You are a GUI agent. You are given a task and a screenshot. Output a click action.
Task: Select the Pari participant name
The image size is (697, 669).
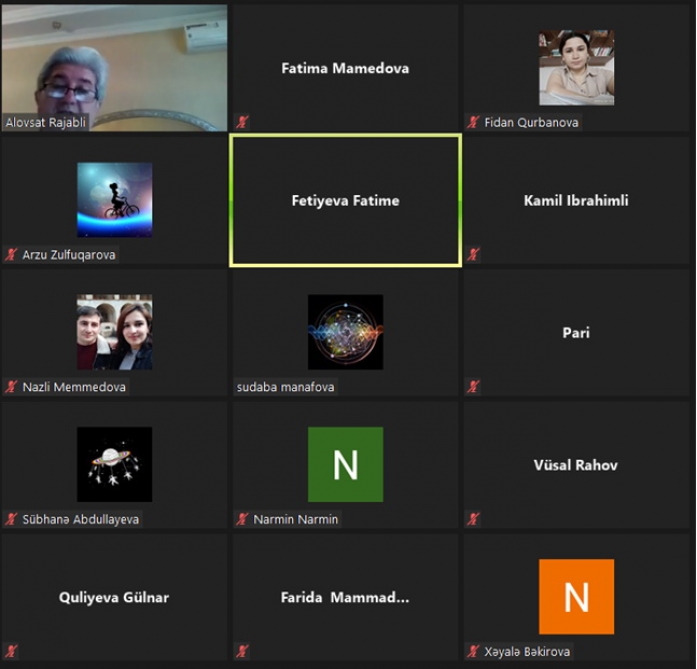(576, 332)
